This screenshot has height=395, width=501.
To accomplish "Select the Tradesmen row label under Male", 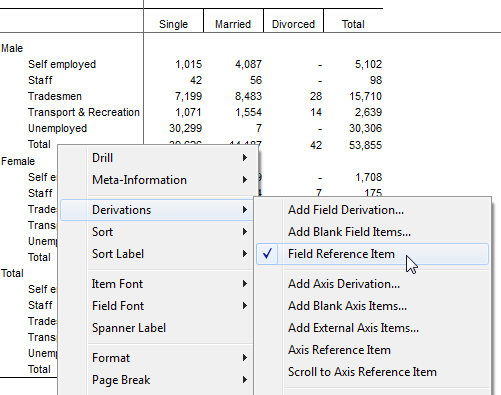I will tap(55, 96).
